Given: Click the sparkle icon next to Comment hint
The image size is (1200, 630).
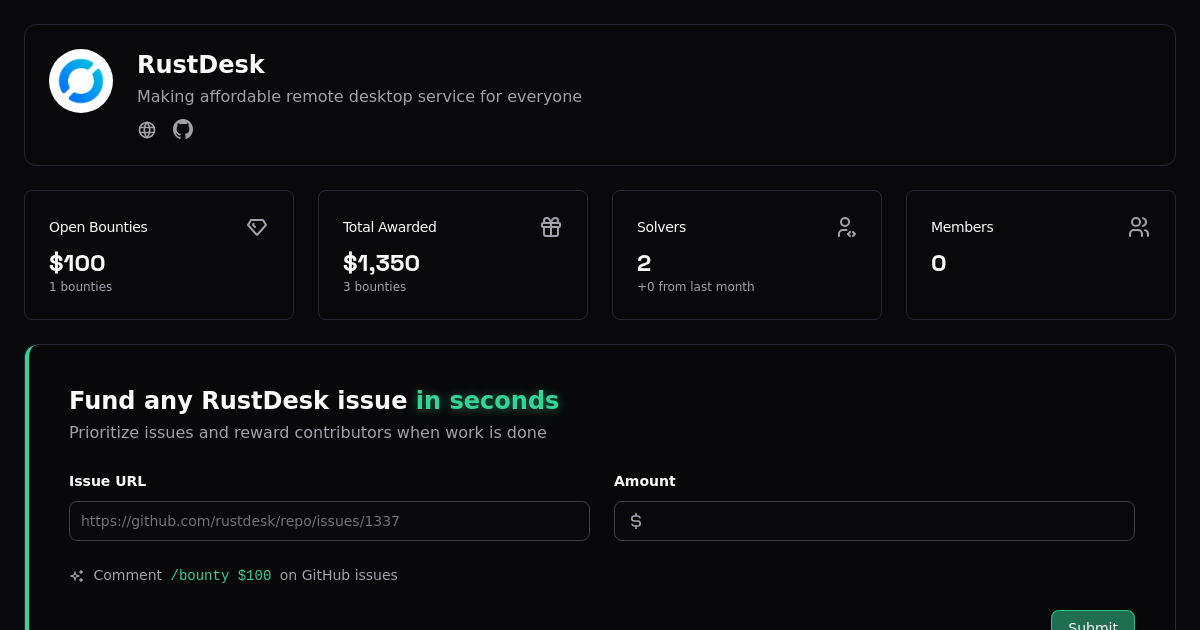Looking at the screenshot, I should (x=76, y=576).
